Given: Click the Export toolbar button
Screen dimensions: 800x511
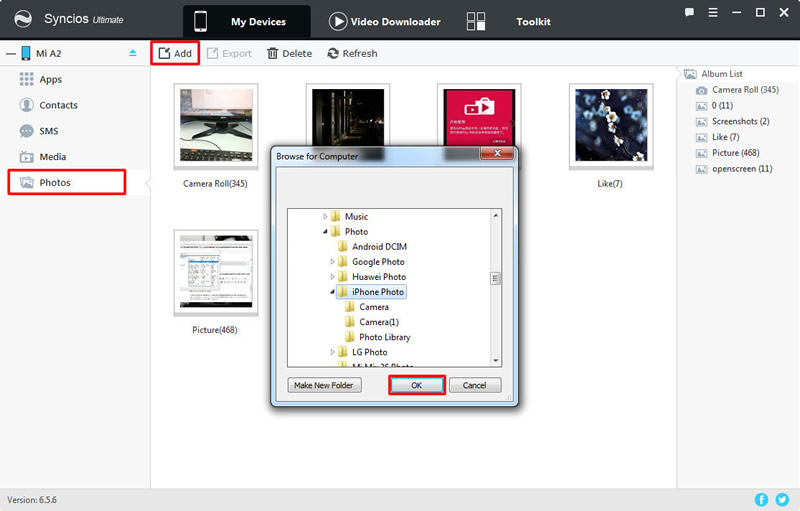Looking at the screenshot, I should (229, 53).
